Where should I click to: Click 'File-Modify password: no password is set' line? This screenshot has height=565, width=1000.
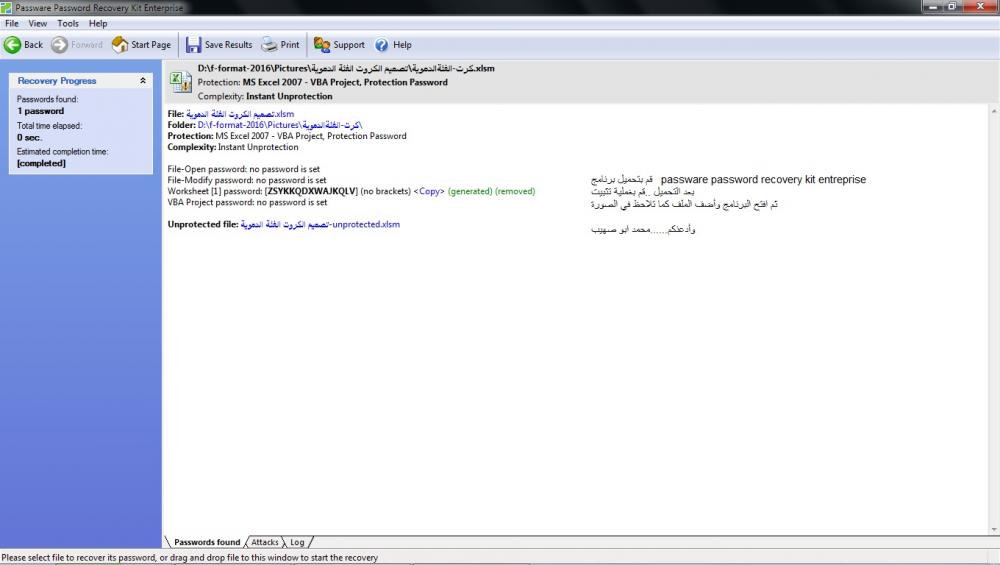pyautogui.click(x=247, y=180)
